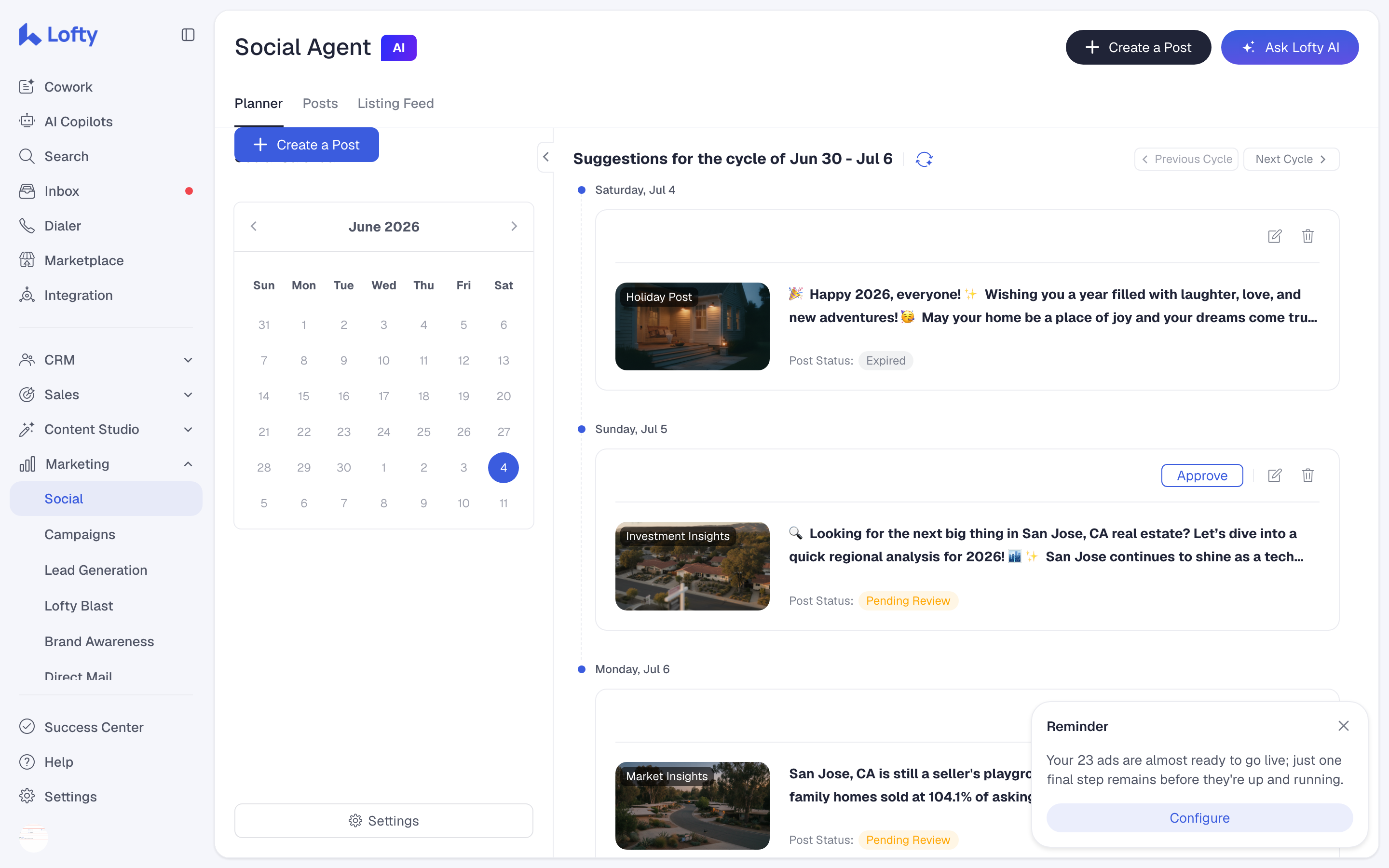
Task: Open planner Settings below the calendar
Action: [383, 820]
